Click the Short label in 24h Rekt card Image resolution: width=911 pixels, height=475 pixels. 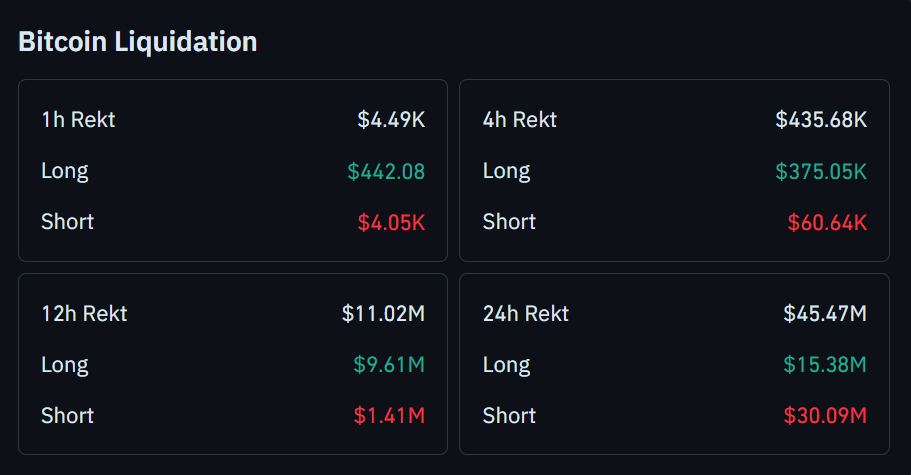coord(509,415)
